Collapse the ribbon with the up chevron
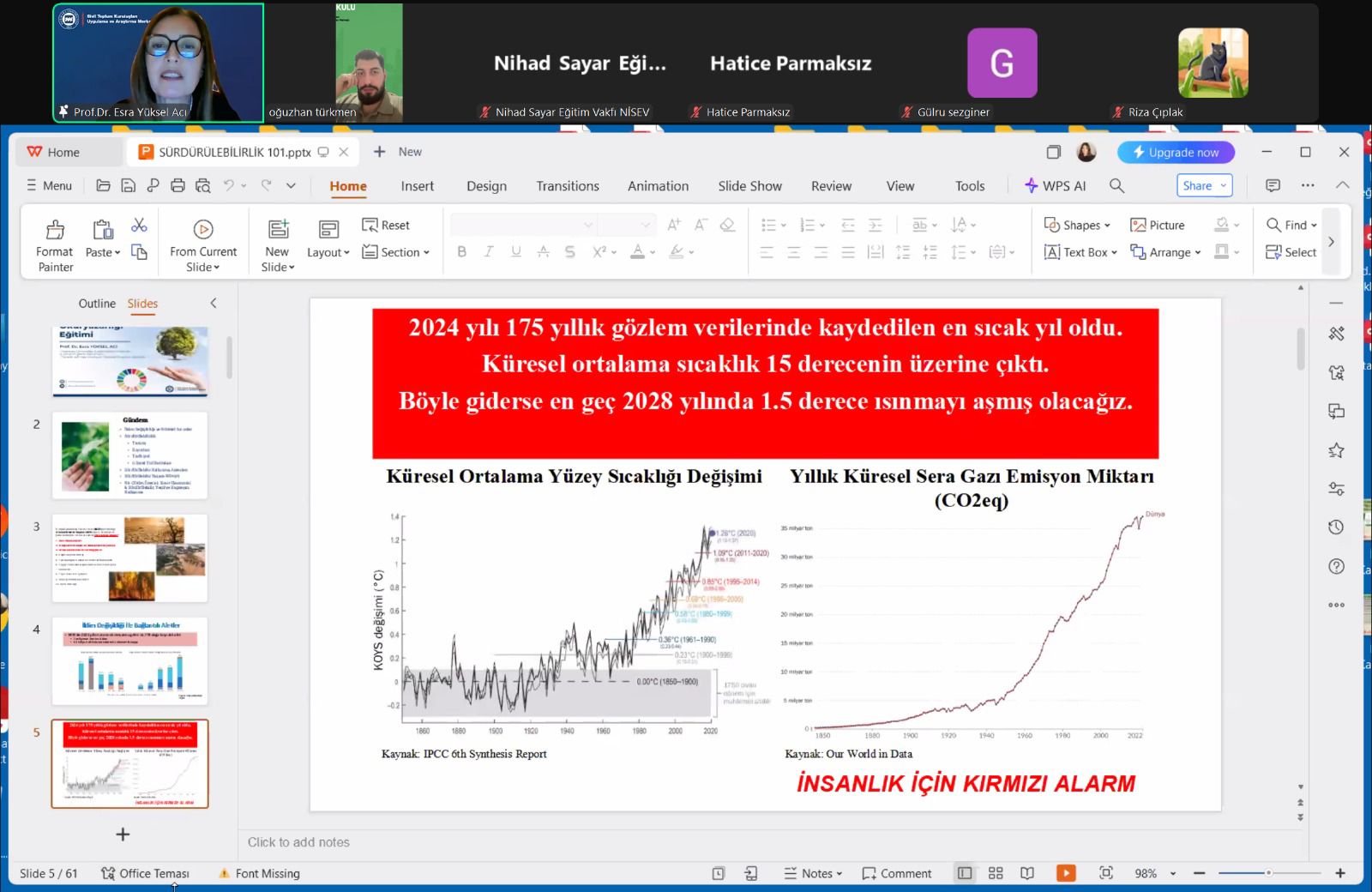This screenshot has width=1372, height=892. coord(1342,185)
